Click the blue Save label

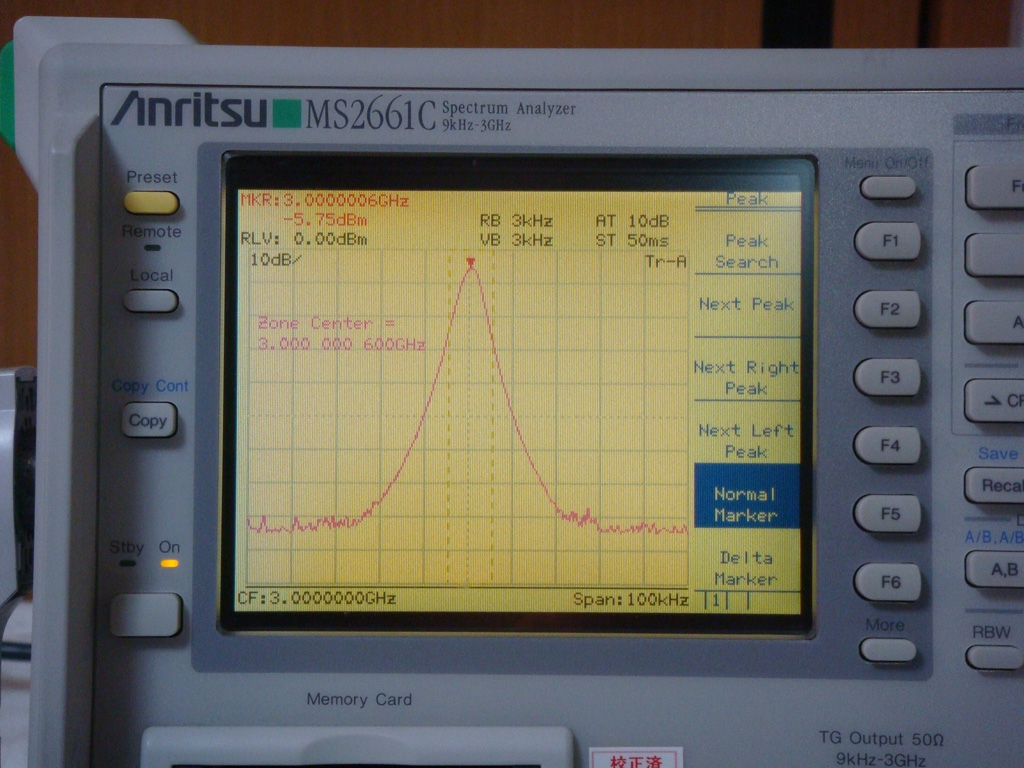coord(998,453)
